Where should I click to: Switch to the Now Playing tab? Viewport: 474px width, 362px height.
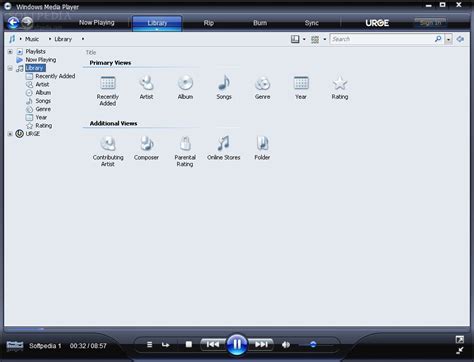[97, 23]
